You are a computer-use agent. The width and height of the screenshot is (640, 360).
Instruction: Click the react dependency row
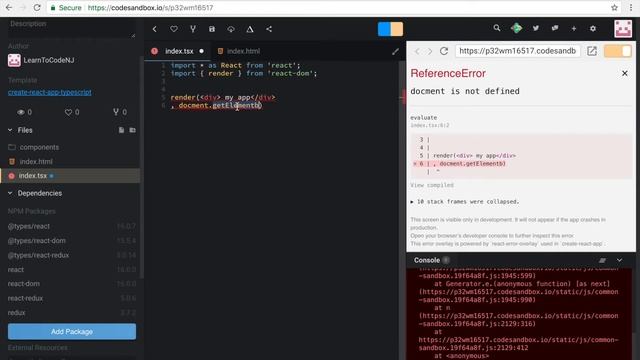(x=71, y=269)
